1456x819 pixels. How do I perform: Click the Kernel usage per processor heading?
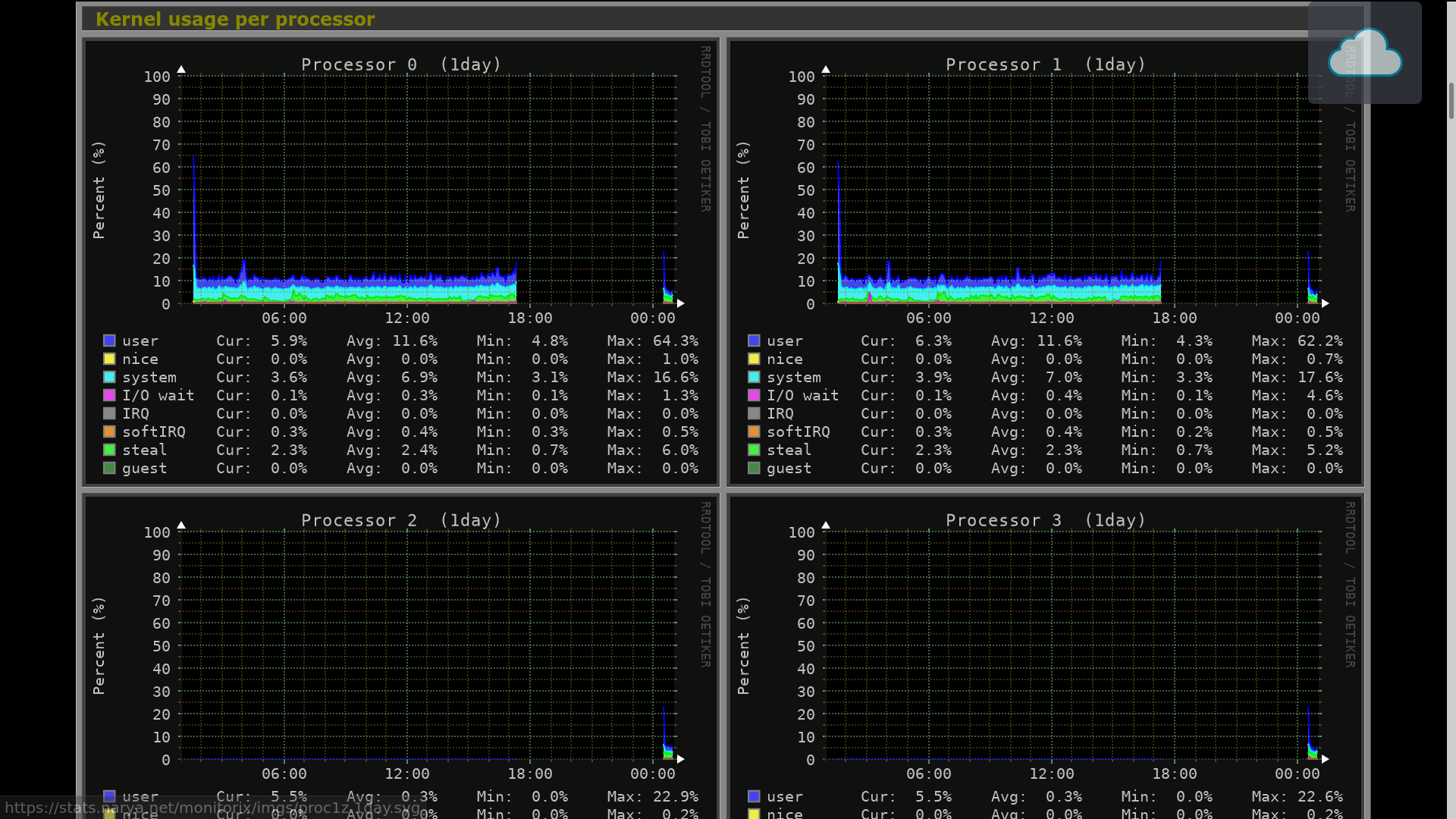pos(235,19)
